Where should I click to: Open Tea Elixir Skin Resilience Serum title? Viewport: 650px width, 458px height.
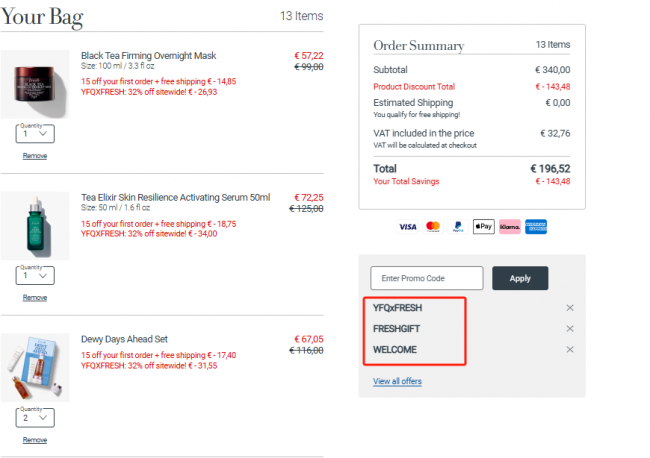175,197
